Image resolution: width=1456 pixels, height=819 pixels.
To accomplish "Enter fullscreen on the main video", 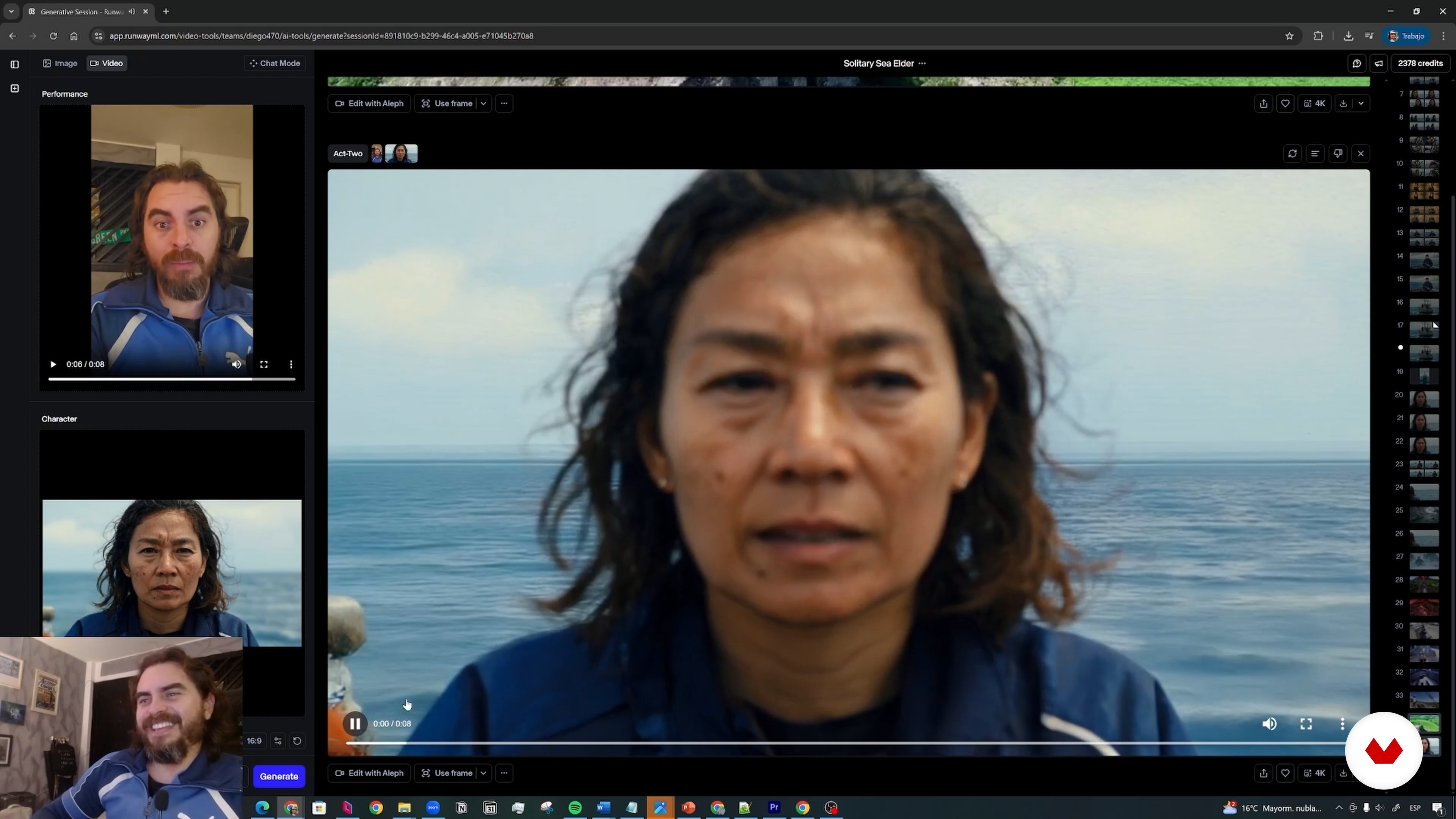I will pyautogui.click(x=1306, y=724).
